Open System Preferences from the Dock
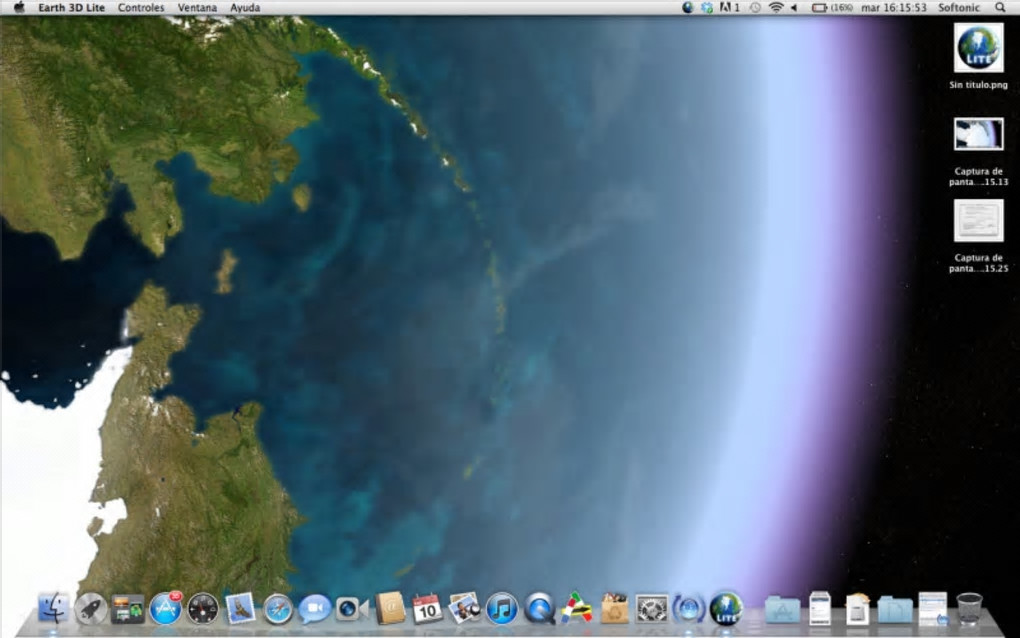Viewport: 1020px width, 638px height. [x=651, y=609]
